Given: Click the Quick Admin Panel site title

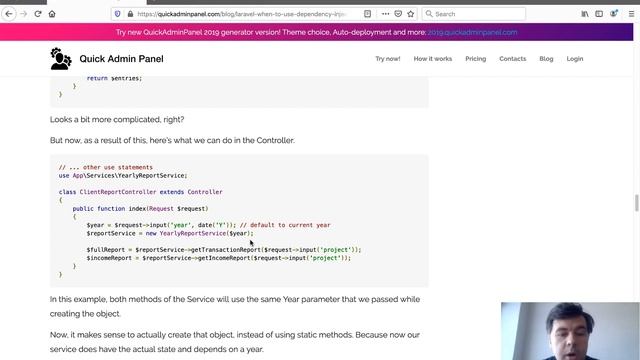Looking at the screenshot, I should [x=121, y=59].
